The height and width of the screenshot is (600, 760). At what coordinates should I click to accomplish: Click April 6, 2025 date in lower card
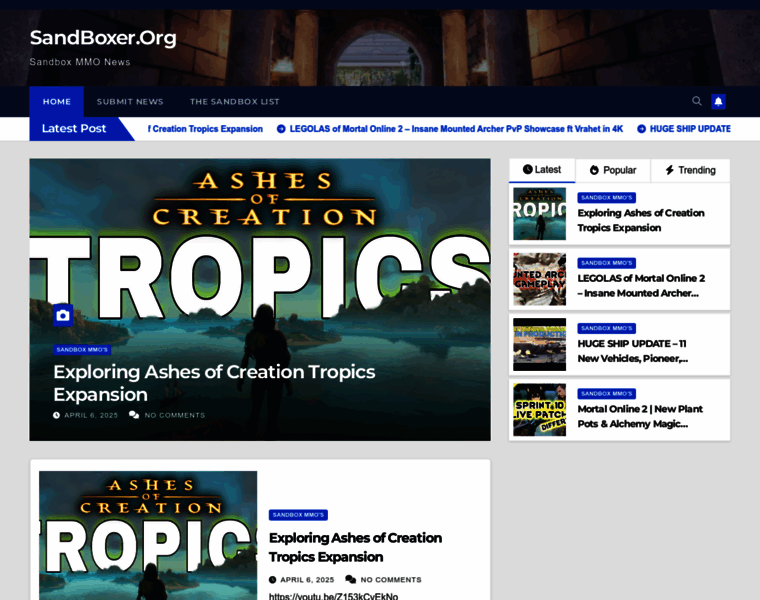tap(307, 580)
